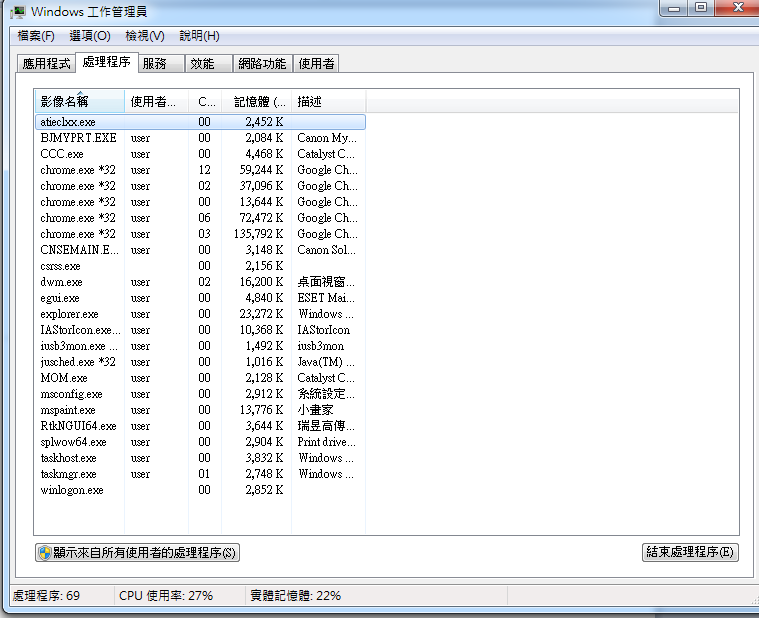The width and height of the screenshot is (762, 629).
Task: Sort by 影像名稱 column header
Action: tap(80, 102)
